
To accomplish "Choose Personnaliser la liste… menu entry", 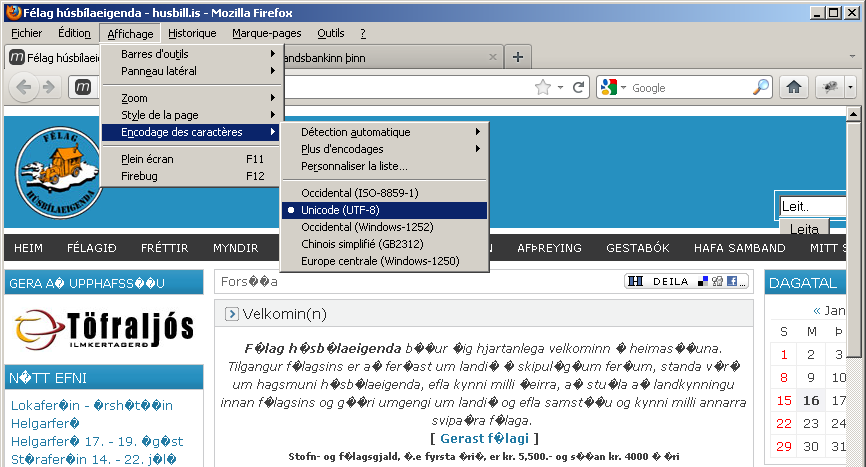I will click(x=384, y=166).
